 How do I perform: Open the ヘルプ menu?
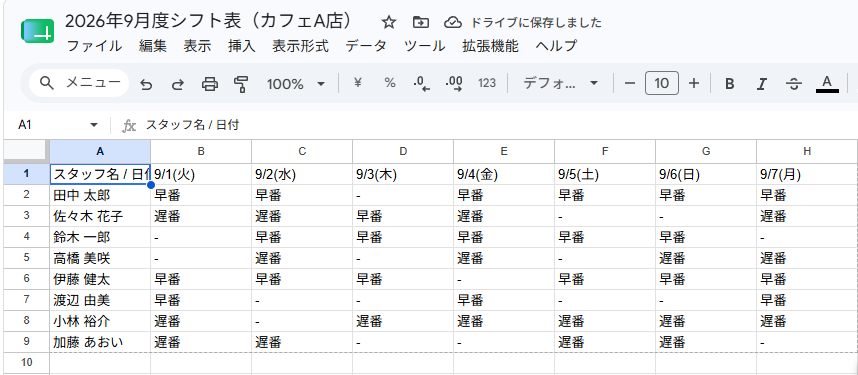click(x=556, y=46)
